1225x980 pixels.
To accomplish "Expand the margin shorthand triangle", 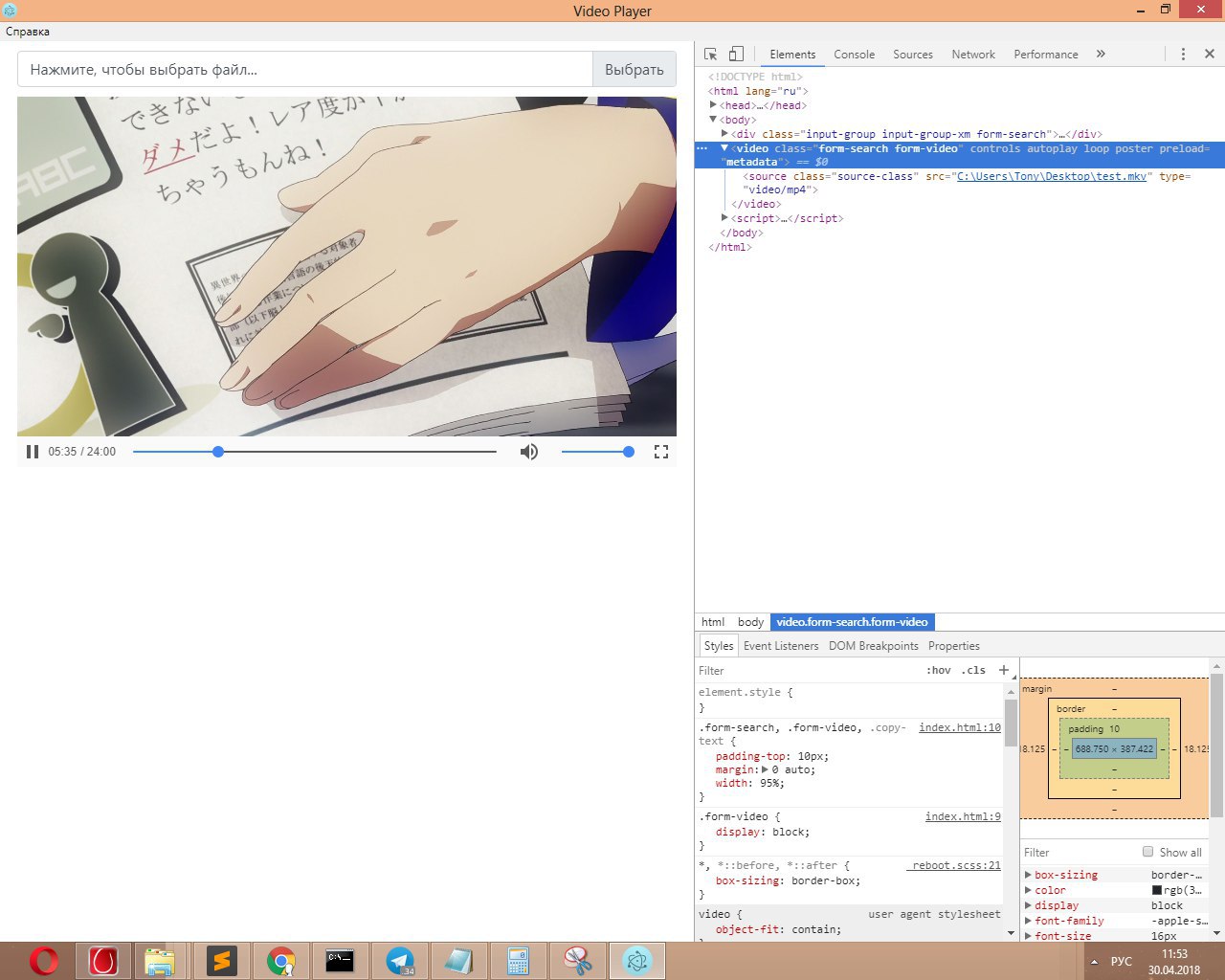I will [x=766, y=769].
